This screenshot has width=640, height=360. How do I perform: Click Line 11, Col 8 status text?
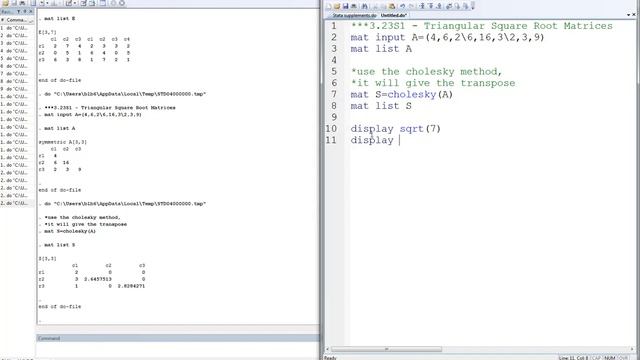573,358
